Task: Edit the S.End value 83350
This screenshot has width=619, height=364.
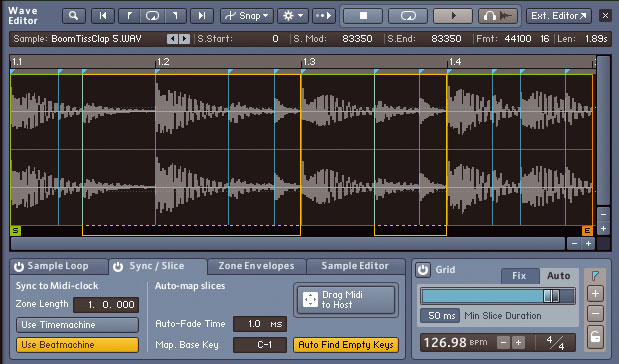Action: click(x=446, y=39)
